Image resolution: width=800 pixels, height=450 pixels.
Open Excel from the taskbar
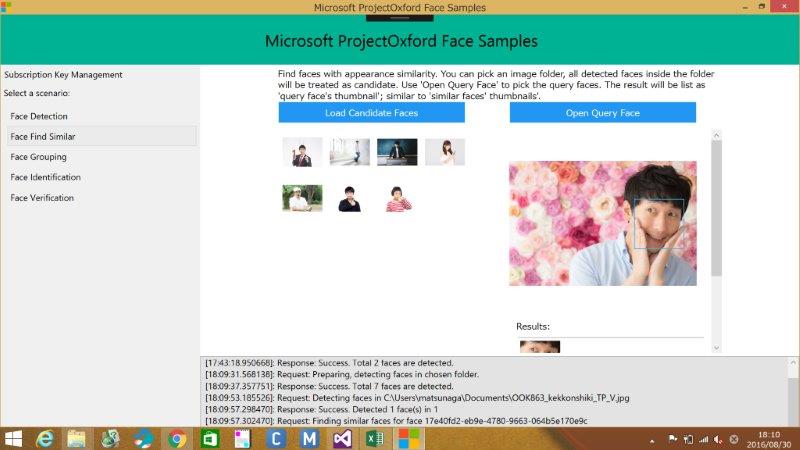point(376,439)
